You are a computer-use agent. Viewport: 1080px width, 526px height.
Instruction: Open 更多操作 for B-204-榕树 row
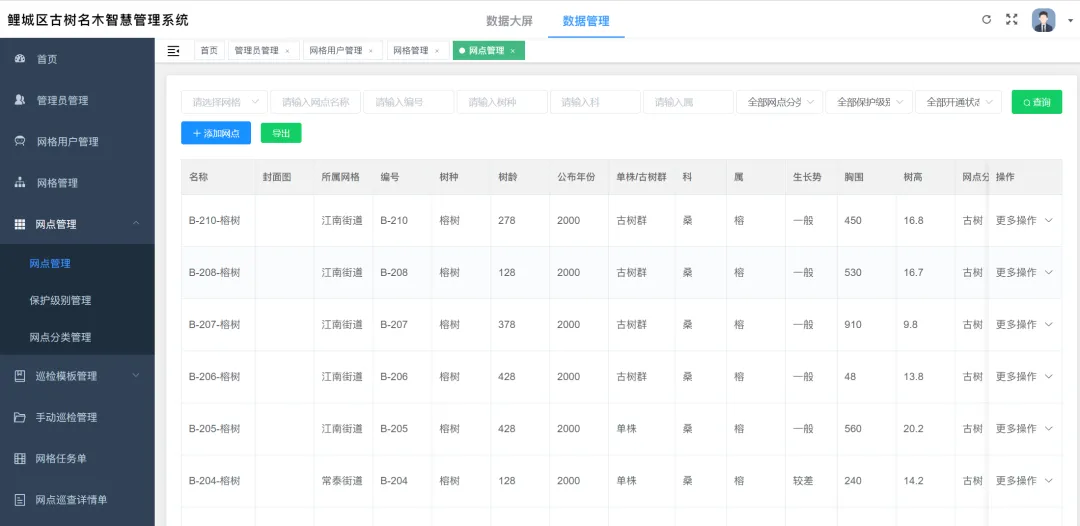point(1024,481)
